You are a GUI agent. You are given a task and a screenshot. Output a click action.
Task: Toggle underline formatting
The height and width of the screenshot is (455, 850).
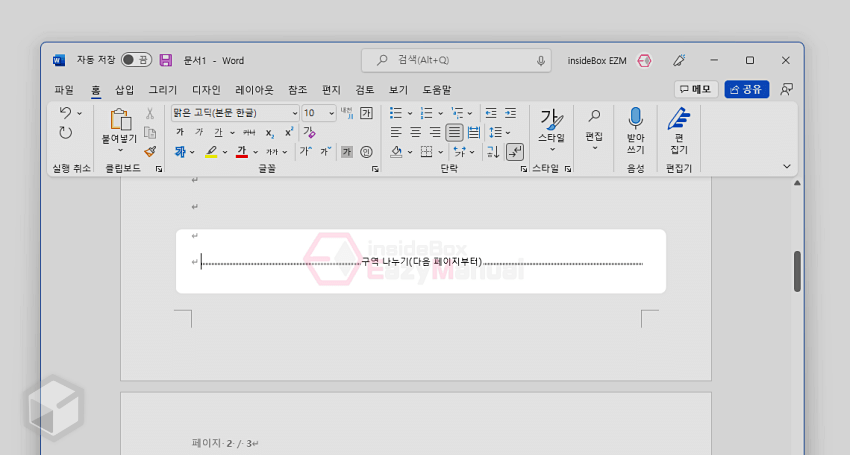point(218,132)
